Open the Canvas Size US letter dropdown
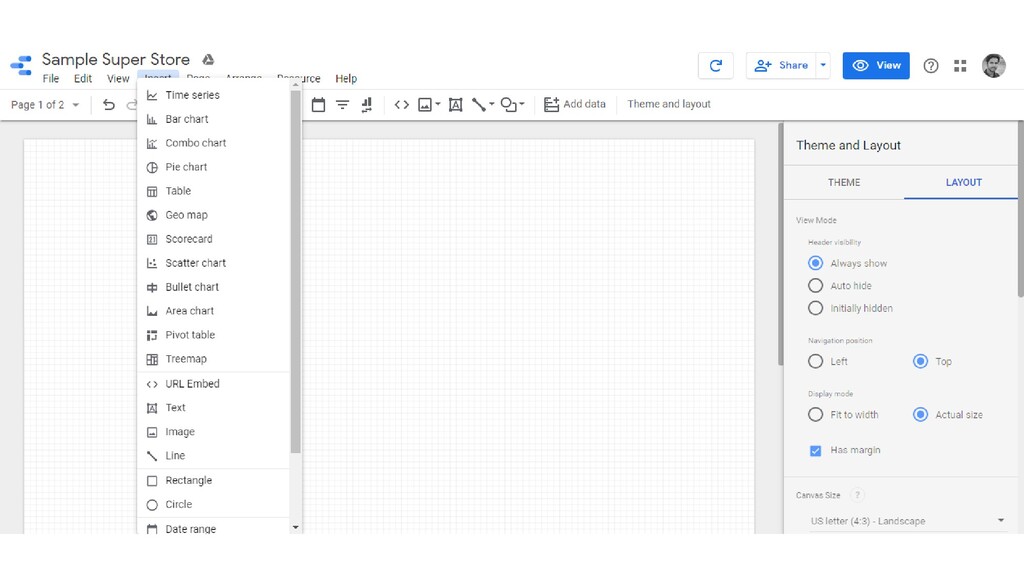1024x576 pixels. (907, 521)
